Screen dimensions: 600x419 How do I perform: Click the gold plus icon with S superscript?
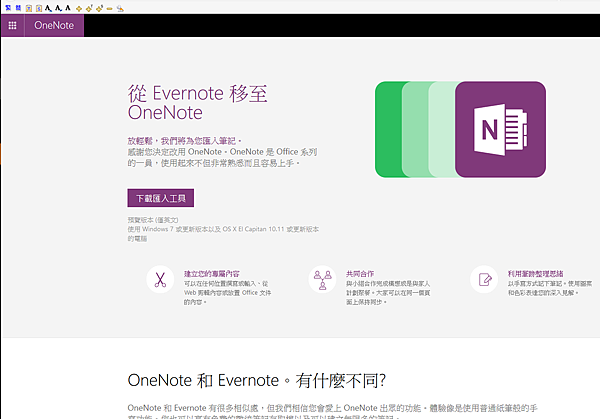(99, 8)
